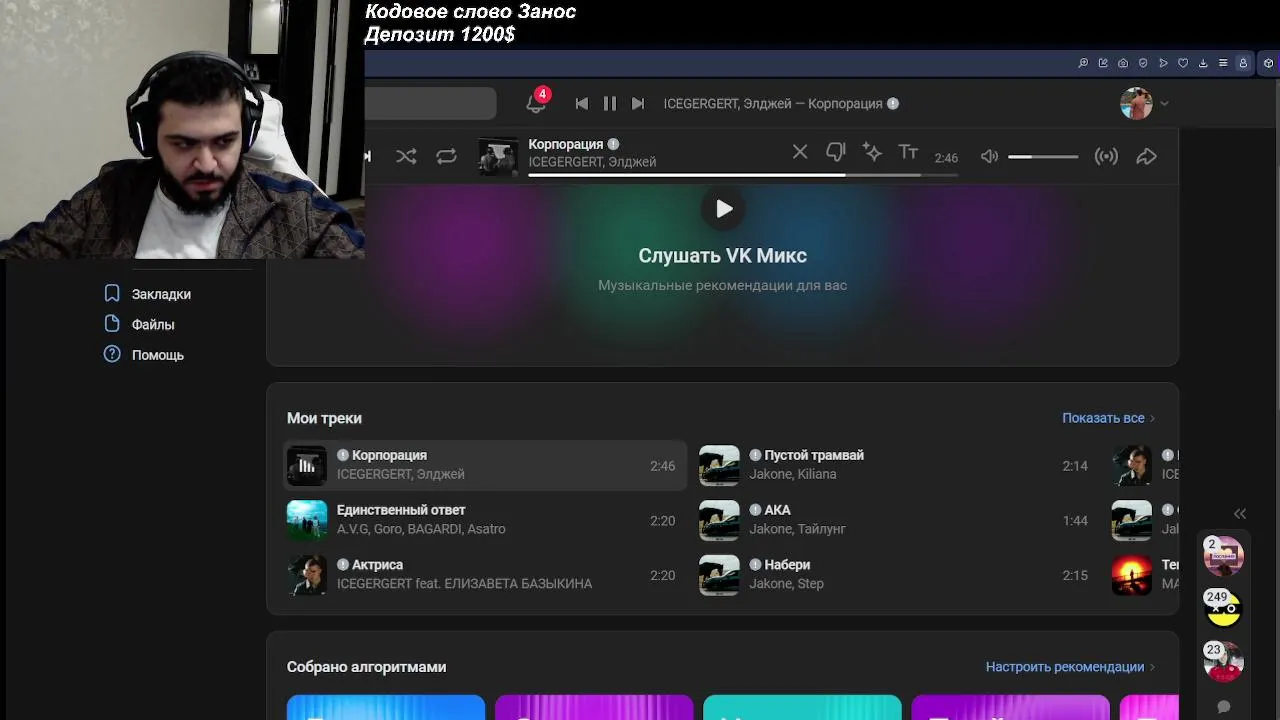The width and height of the screenshot is (1280, 720).
Task: Click the search field in the header
Action: (431, 103)
